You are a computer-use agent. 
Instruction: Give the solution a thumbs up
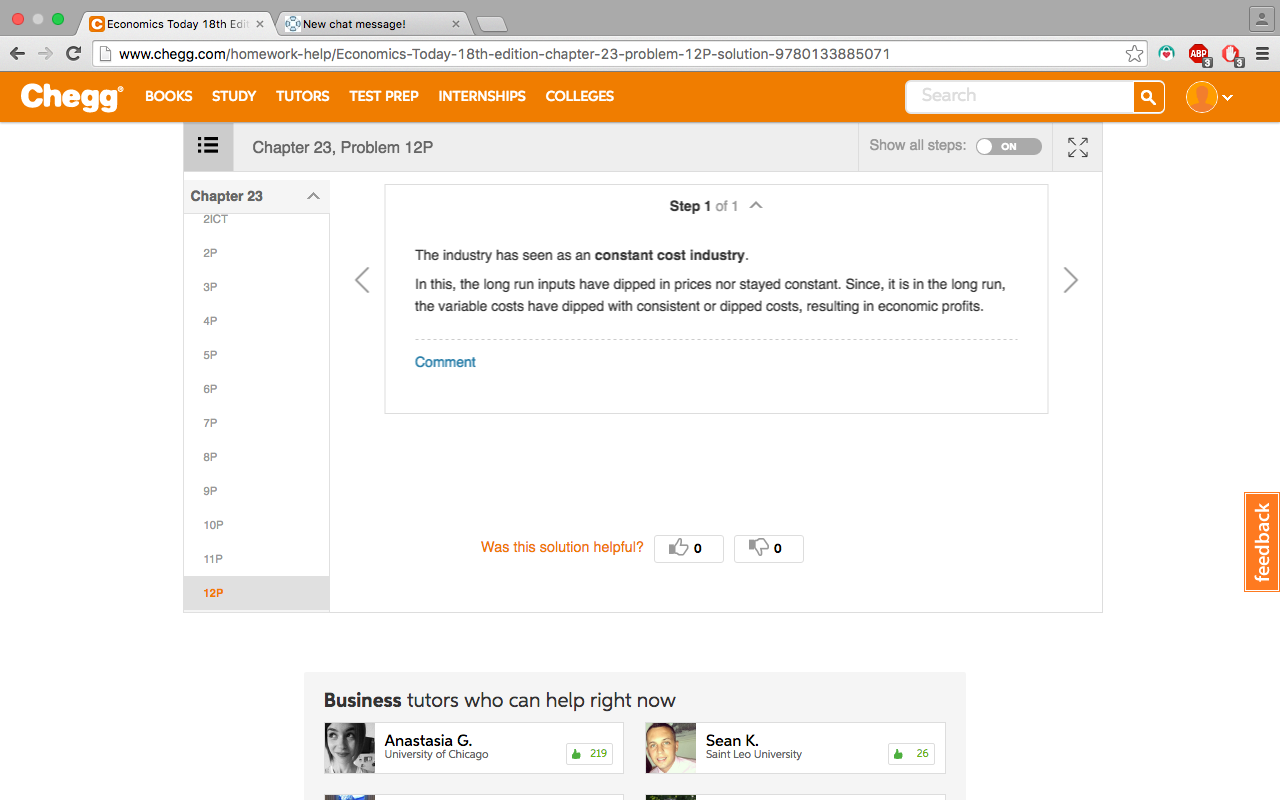(688, 548)
